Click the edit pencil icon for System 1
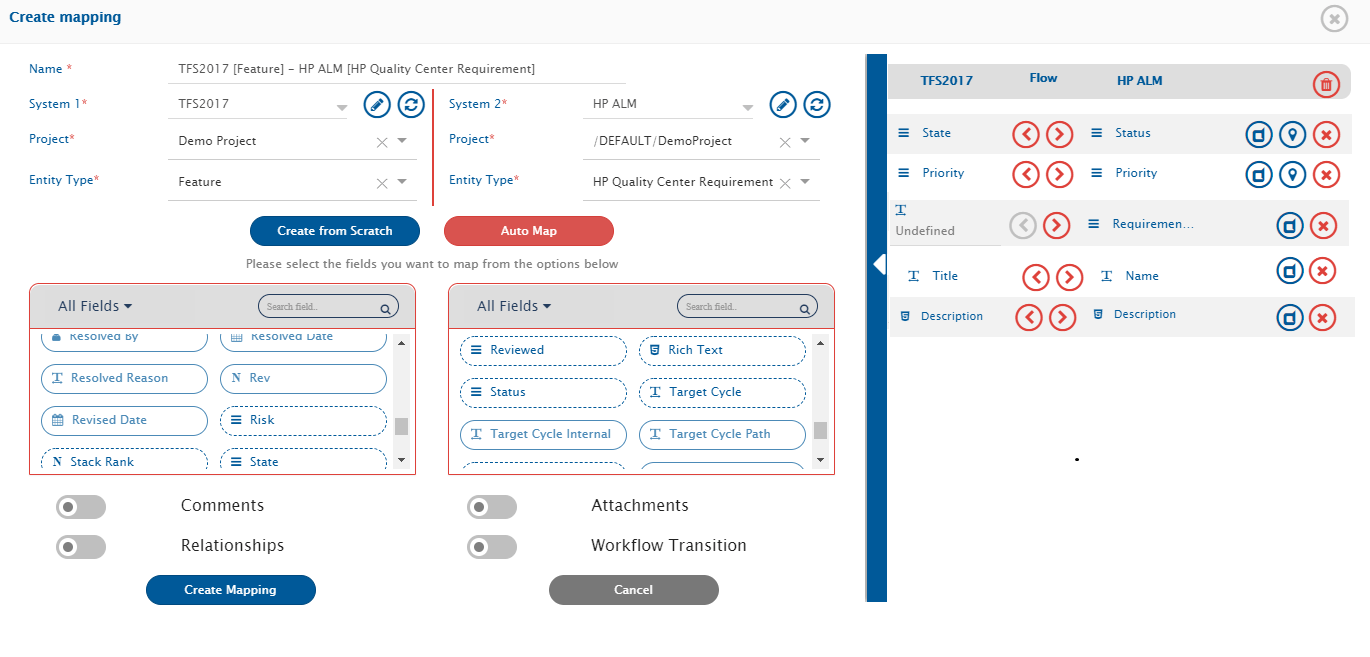The image size is (1370, 657). (377, 104)
